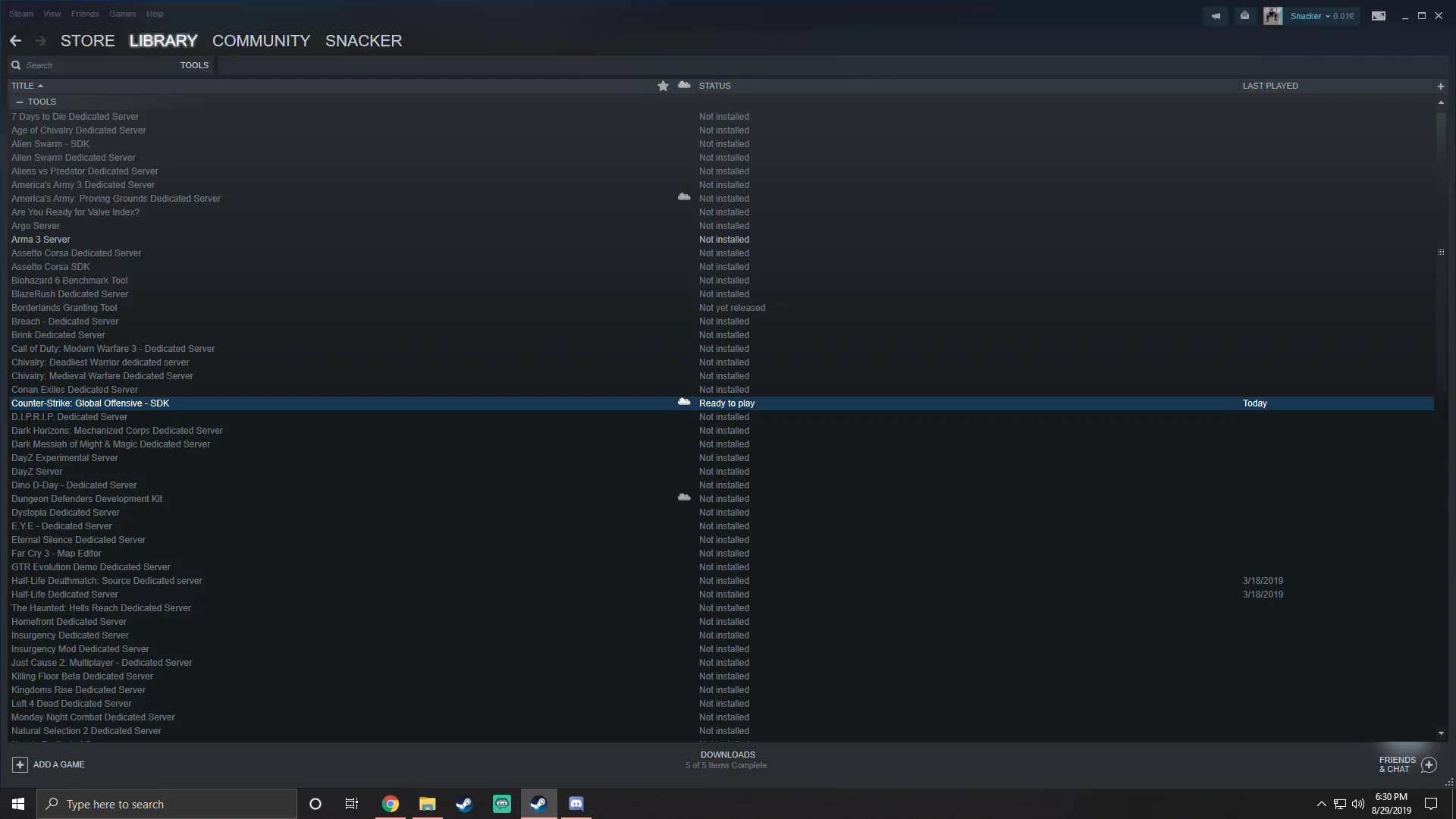1456x819 pixels.
Task: Sort by the favorites star column
Action: tap(663, 86)
